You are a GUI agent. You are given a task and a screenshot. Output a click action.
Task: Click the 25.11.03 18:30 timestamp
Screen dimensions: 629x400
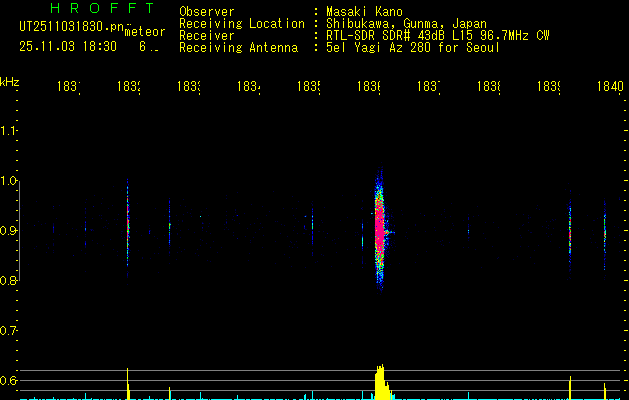coord(67,46)
